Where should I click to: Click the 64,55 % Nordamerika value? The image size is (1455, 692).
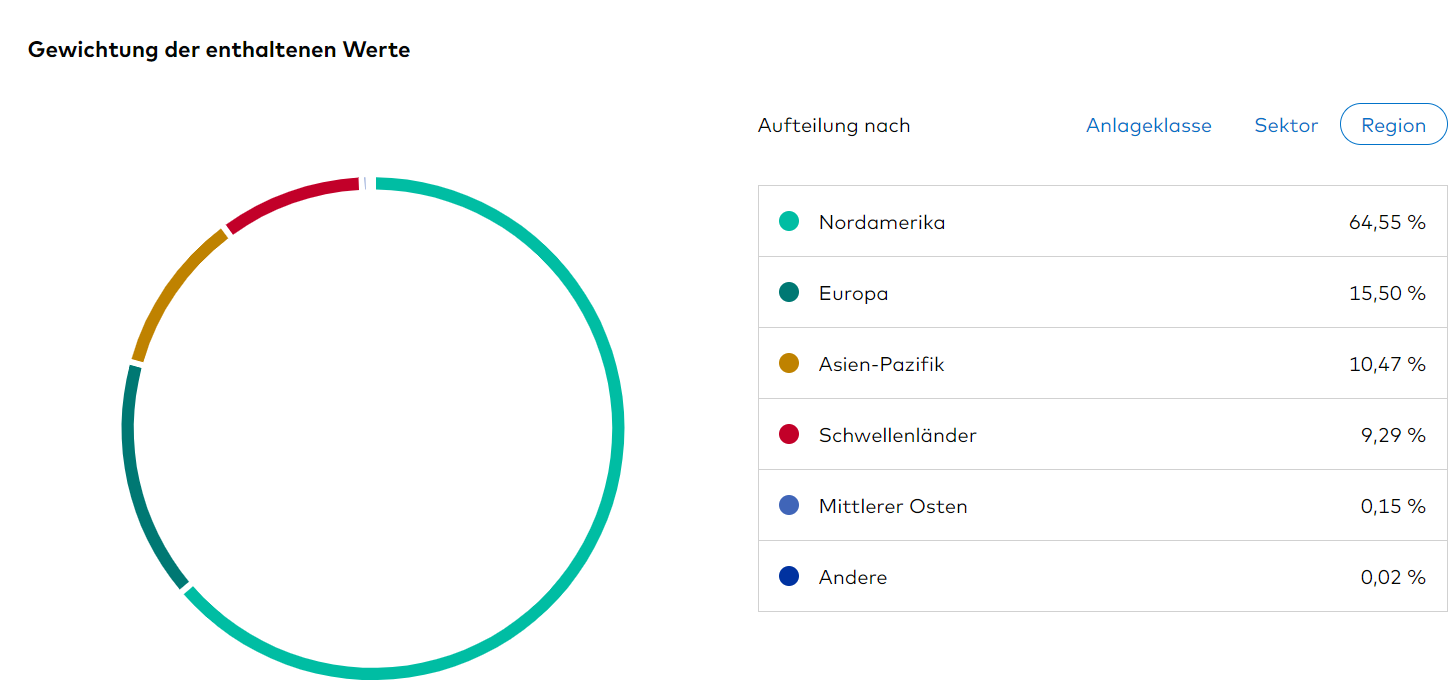[1387, 222]
